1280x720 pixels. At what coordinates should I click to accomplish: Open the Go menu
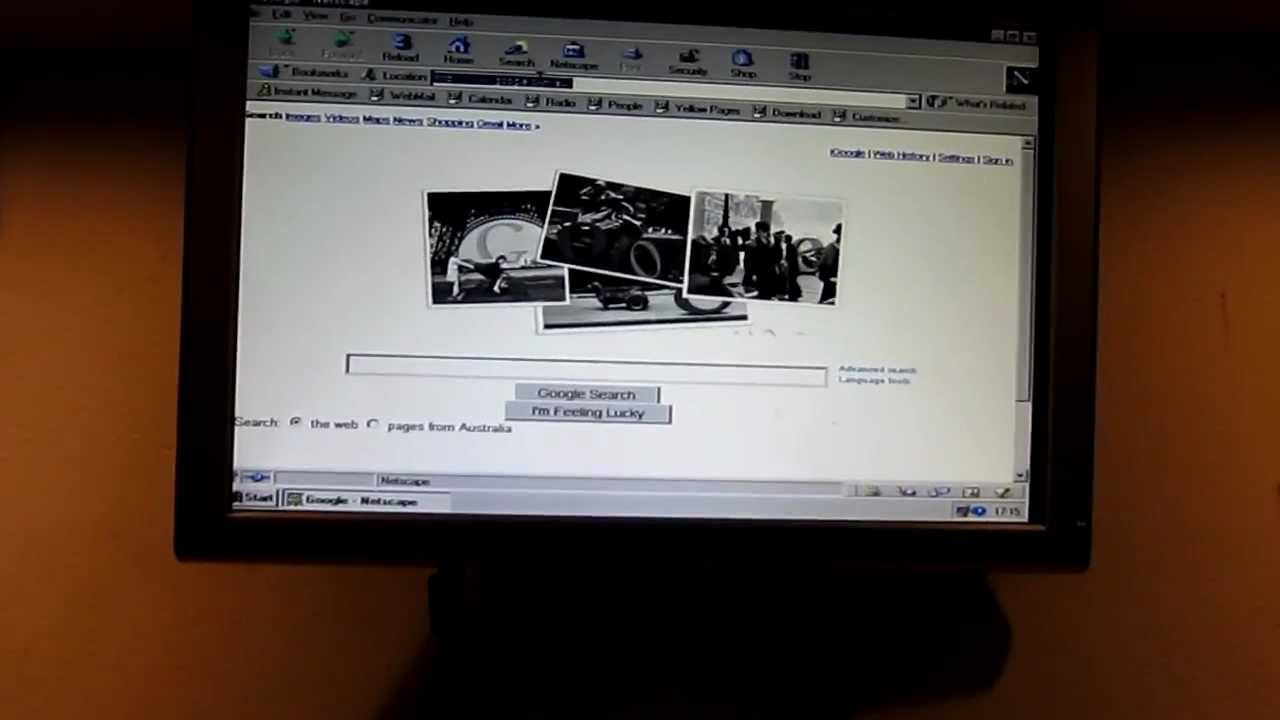(x=347, y=17)
